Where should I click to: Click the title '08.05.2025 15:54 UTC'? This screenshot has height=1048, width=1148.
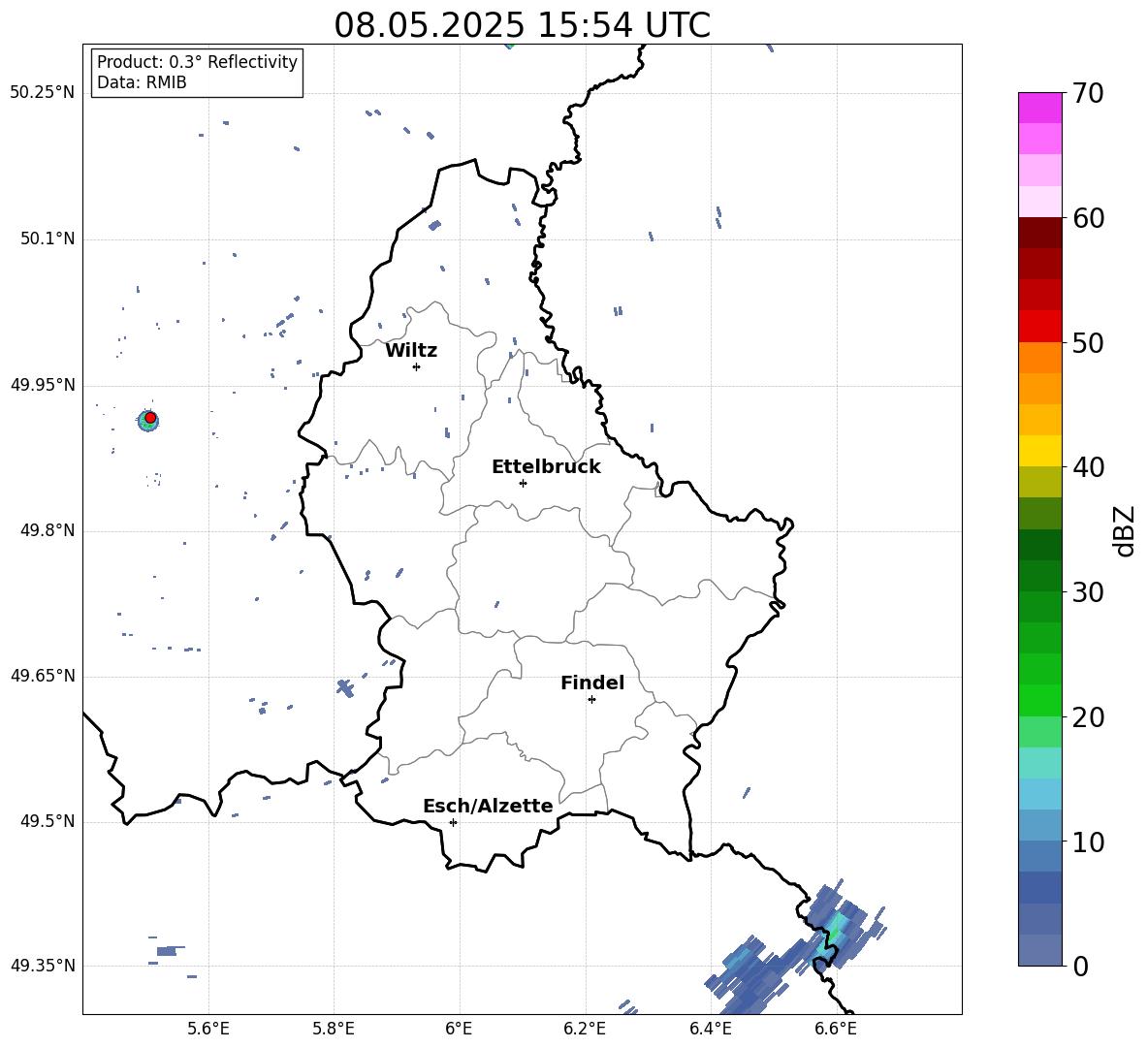(x=522, y=25)
